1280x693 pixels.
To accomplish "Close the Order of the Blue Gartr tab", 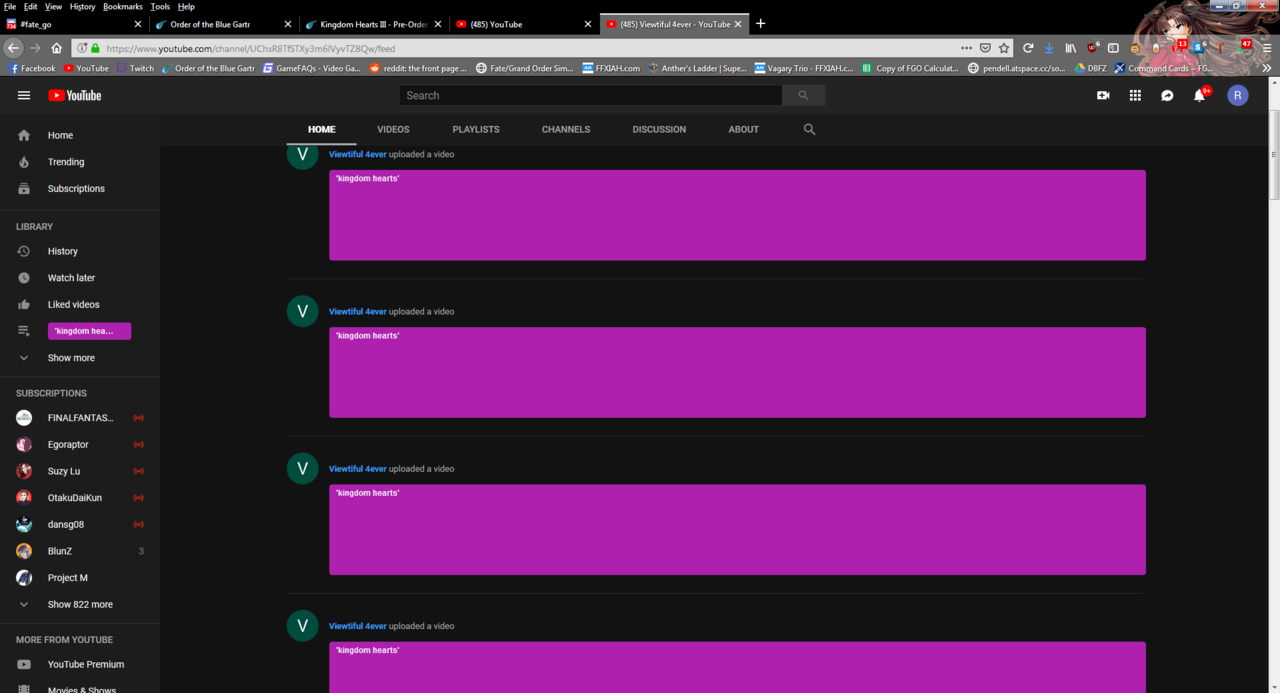I will [x=288, y=24].
